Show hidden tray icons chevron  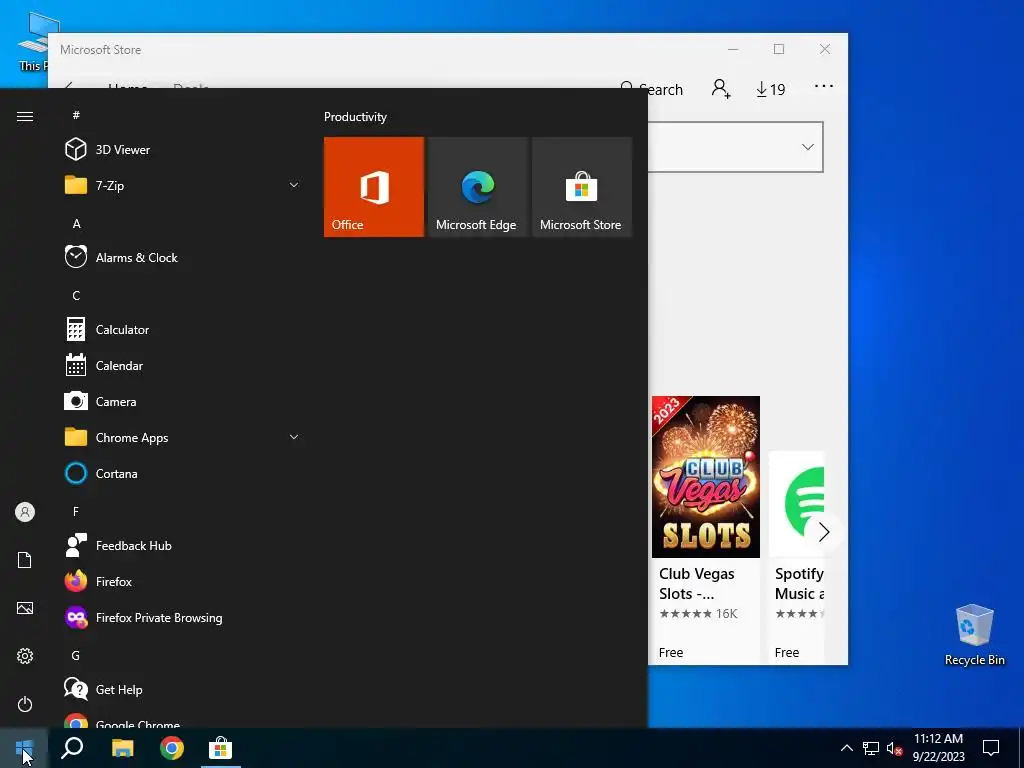pyautogui.click(x=846, y=748)
